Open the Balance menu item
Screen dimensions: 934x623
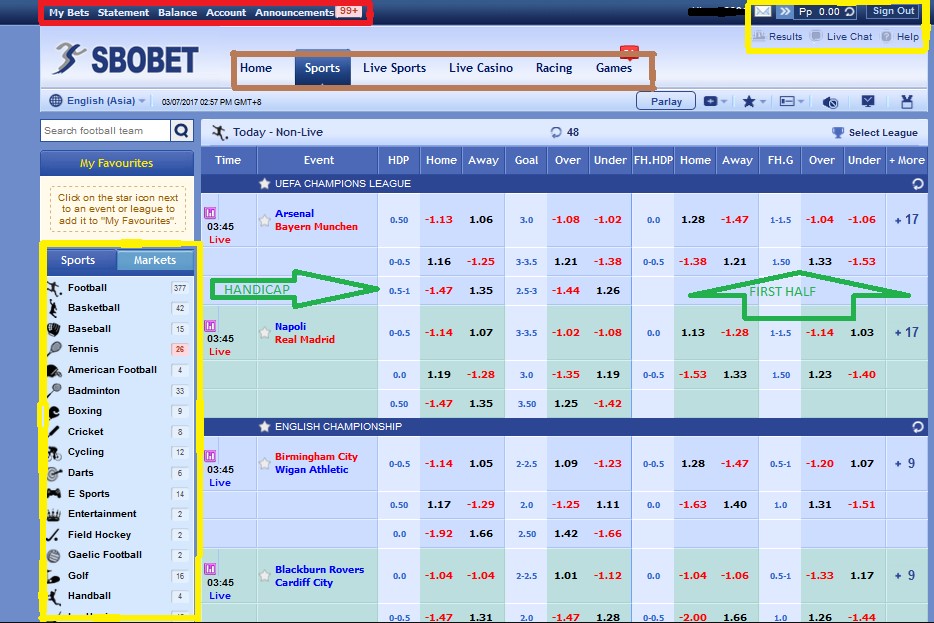(x=178, y=13)
